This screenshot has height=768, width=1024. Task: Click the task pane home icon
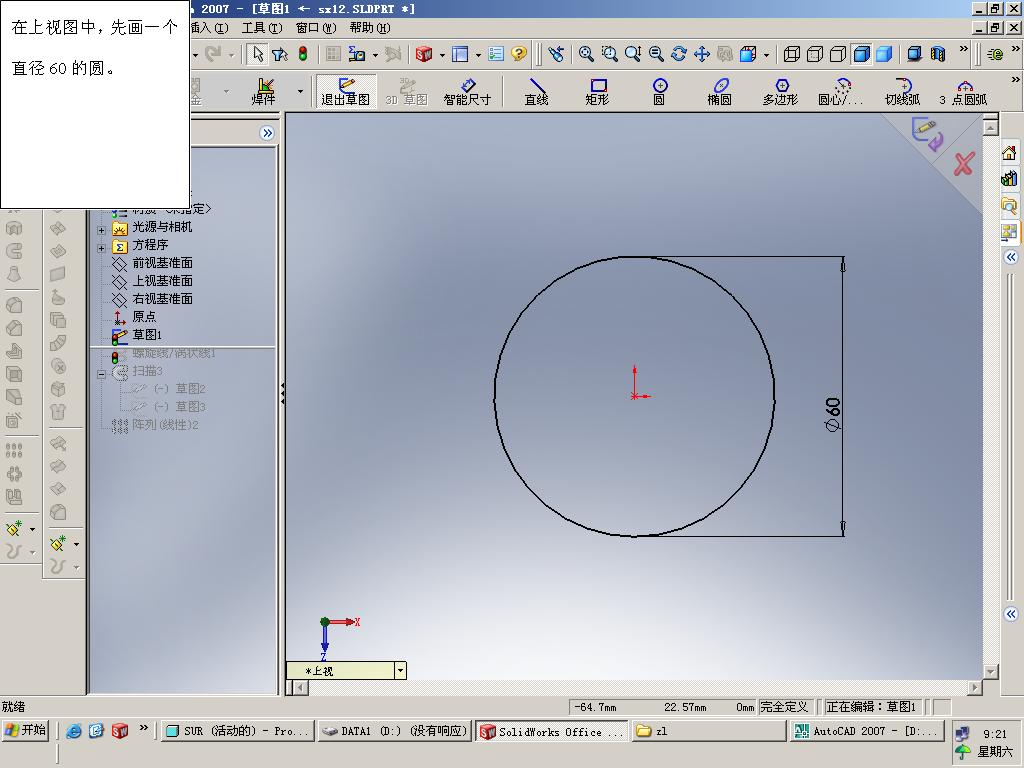[1009, 153]
